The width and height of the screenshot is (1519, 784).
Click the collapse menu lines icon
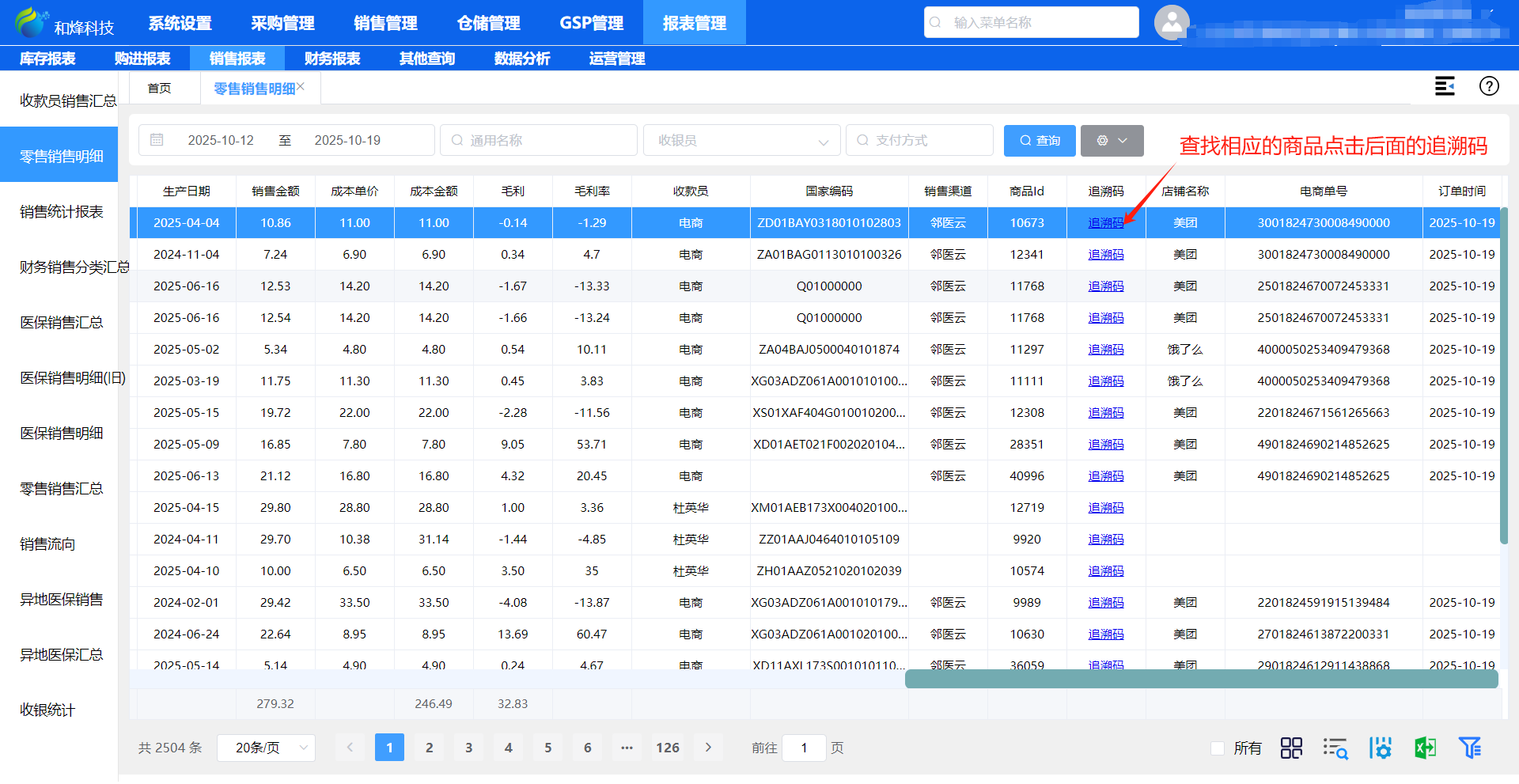point(1445,86)
